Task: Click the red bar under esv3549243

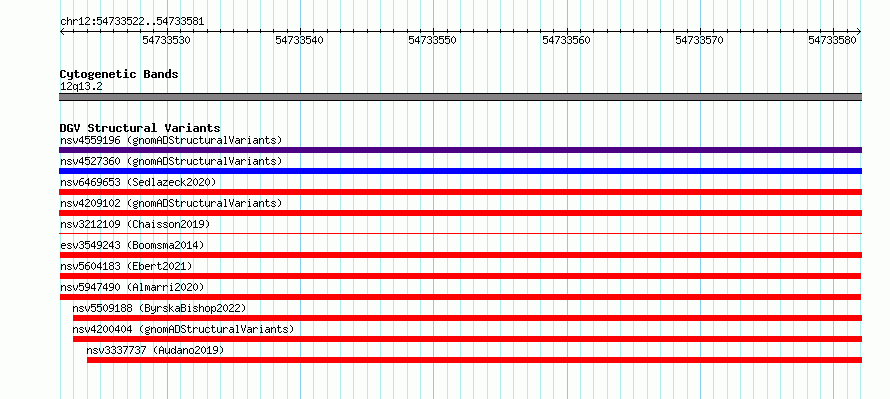Action: point(460,255)
